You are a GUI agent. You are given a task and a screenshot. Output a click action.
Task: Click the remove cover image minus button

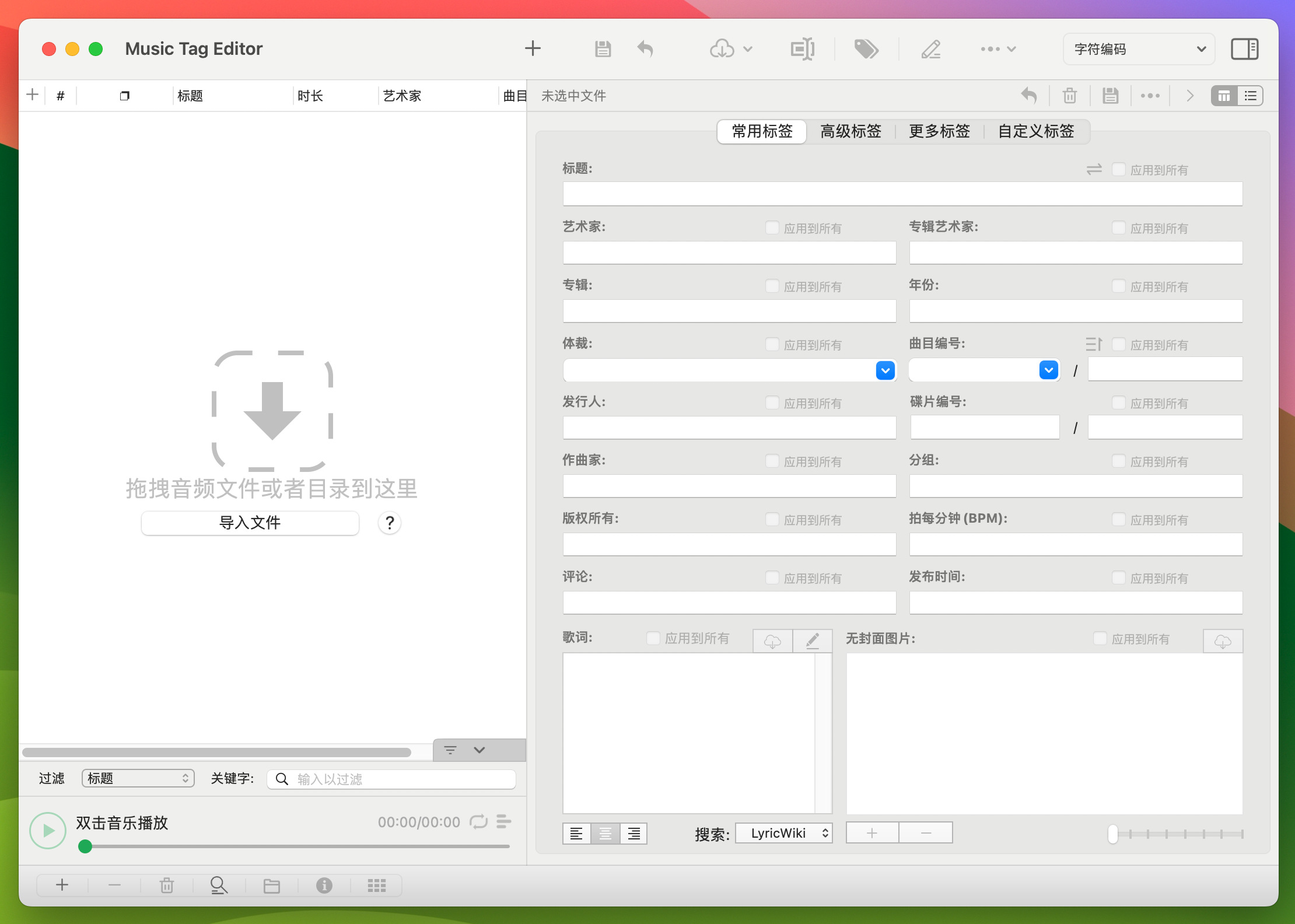pos(926,833)
